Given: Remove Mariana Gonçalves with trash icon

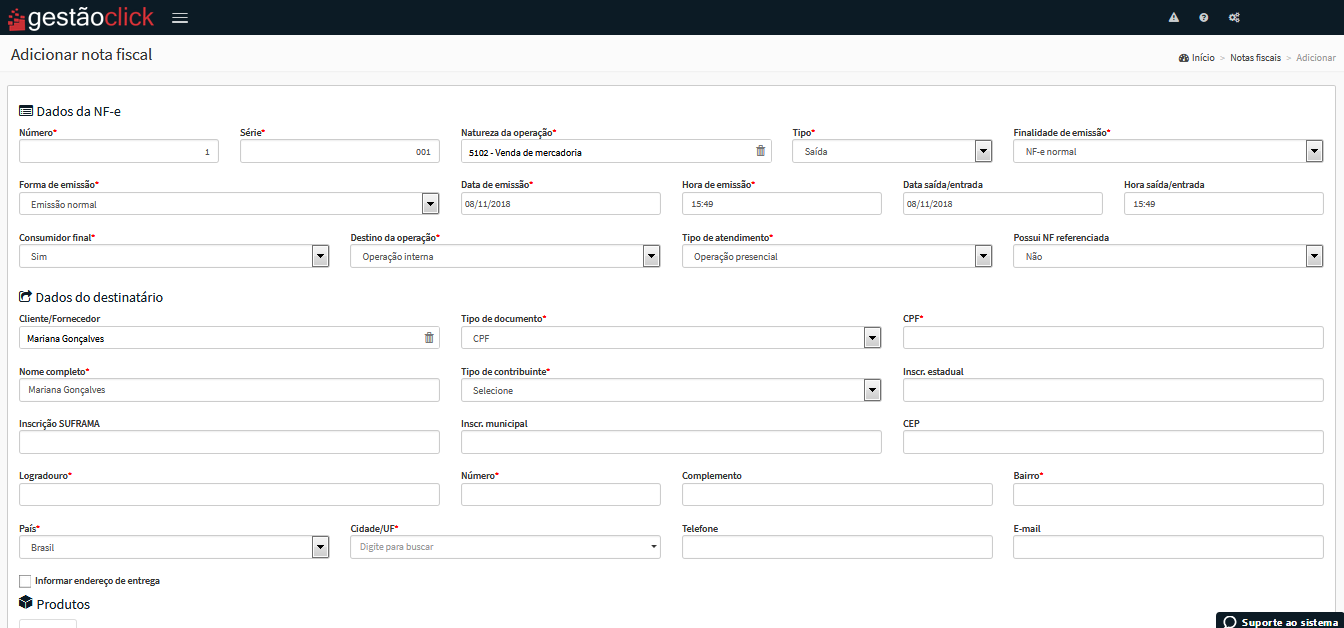Looking at the screenshot, I should pyautogui.click(x=429, y=338).
